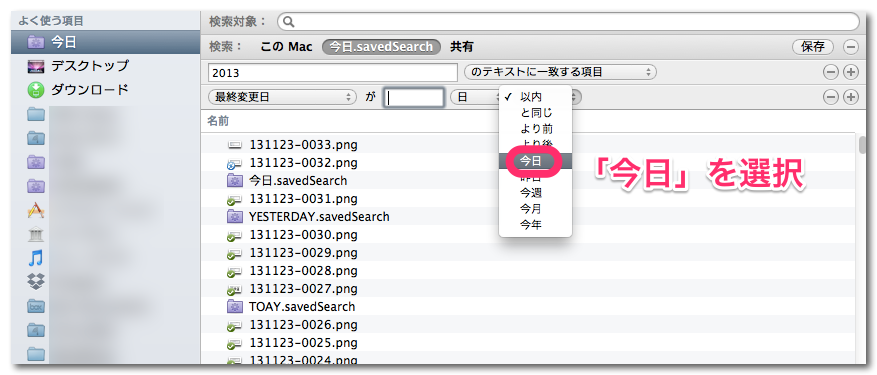Choose 今月 from the popup menu
The height and width of the screenshot is (375, 877).
tap(535, 209)
